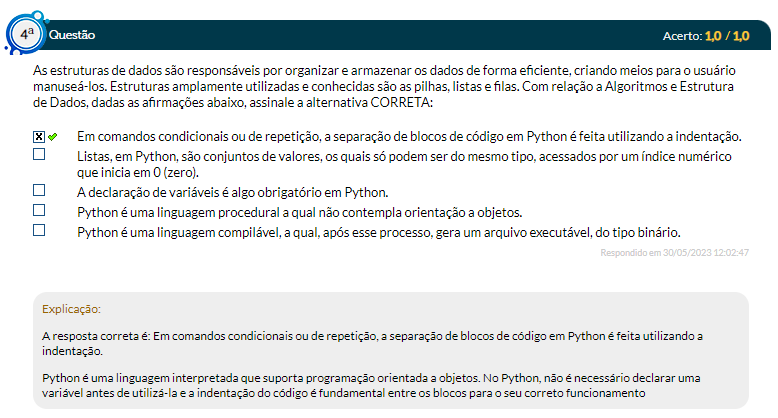Viewport: 778px width, 418px height.
Task: Tick the declaração de variáveis checkbox
Action: 39,190
